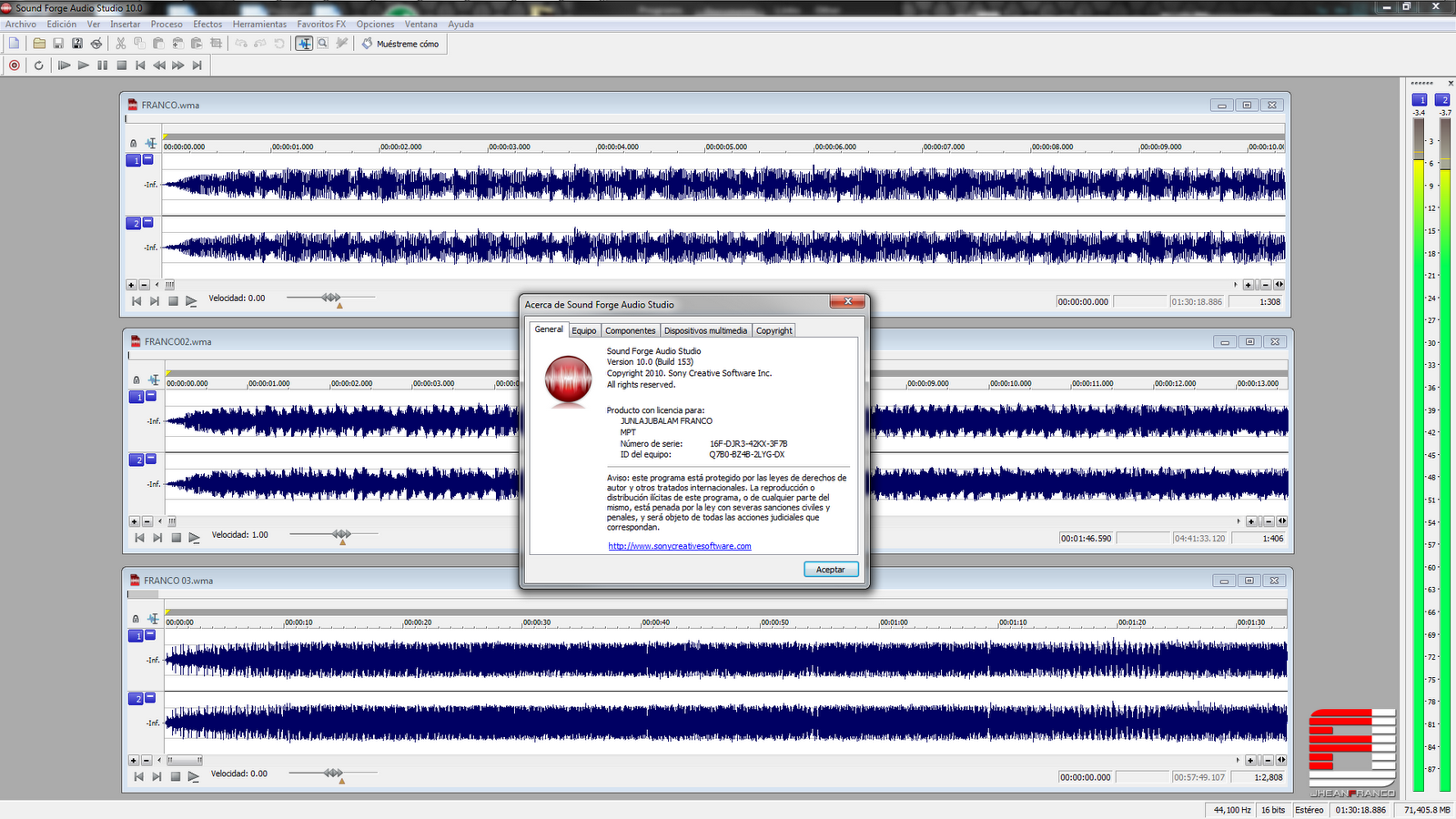Image resolution: width=1456 pixels, height=819 pixels.
Task: Open the Edición menu
Action: [62, 25]
